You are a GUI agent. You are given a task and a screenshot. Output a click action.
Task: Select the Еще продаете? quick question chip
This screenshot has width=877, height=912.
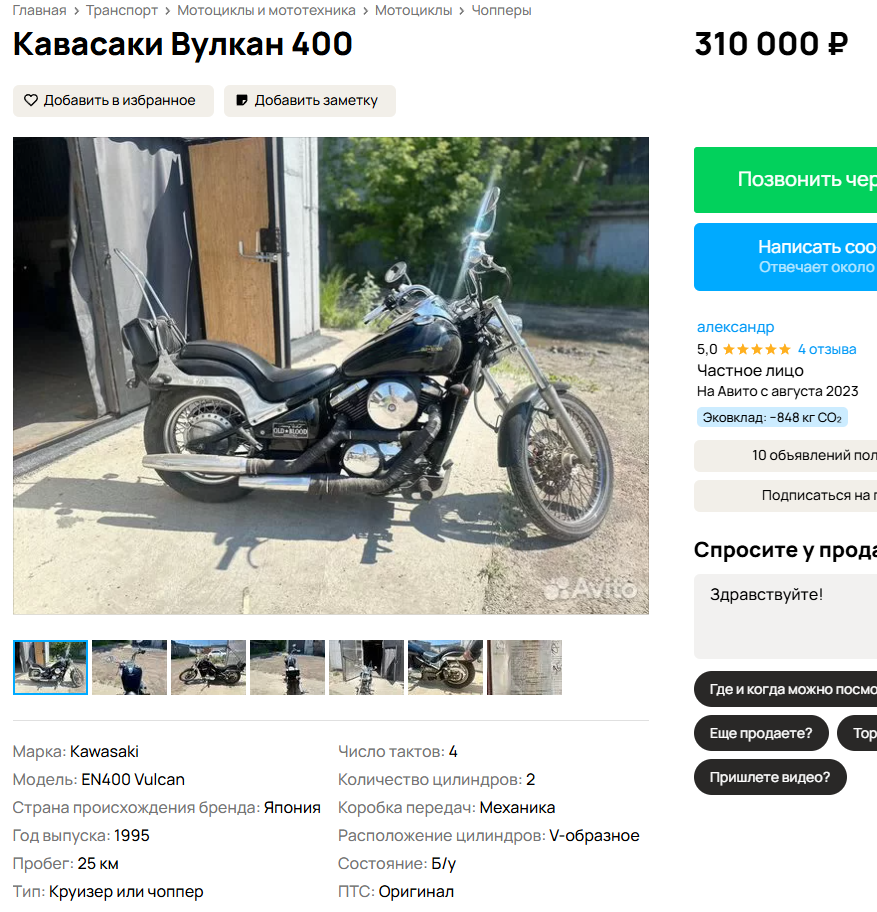[761, 733]
